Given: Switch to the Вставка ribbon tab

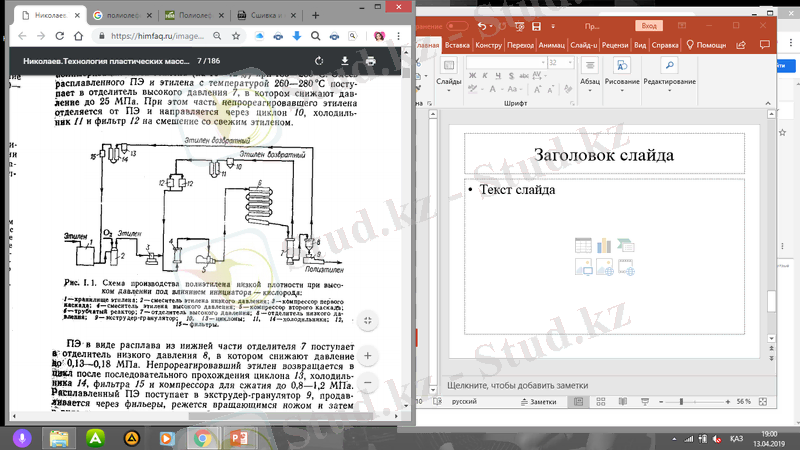Looking at the screenshot, I should click(457, 45).
